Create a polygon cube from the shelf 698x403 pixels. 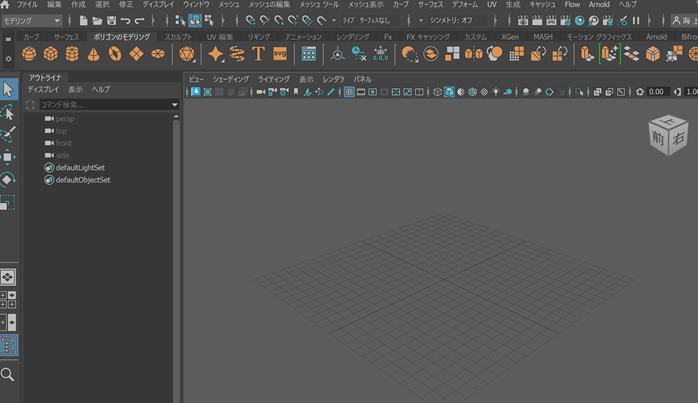50,54
